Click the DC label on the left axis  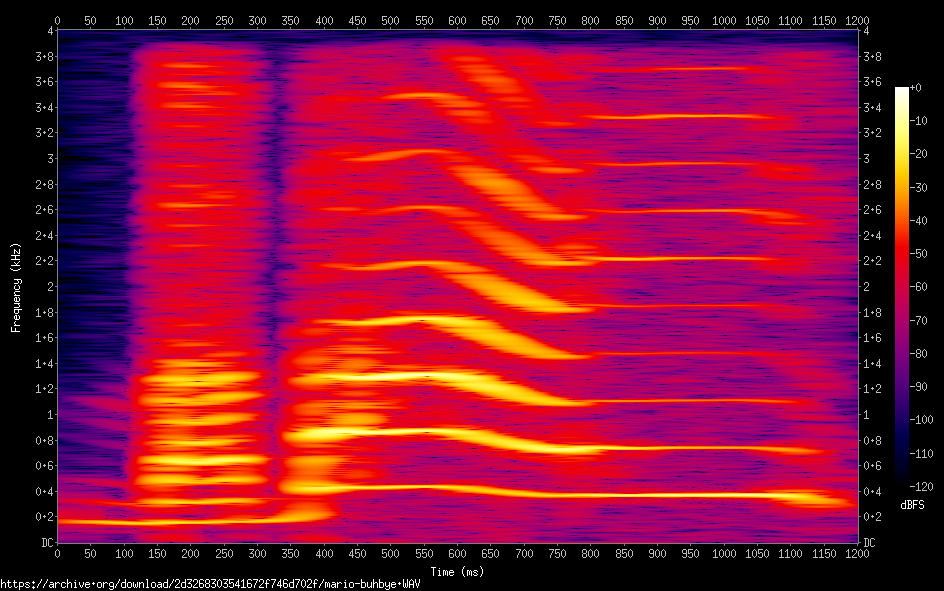(x=45, y=542)
